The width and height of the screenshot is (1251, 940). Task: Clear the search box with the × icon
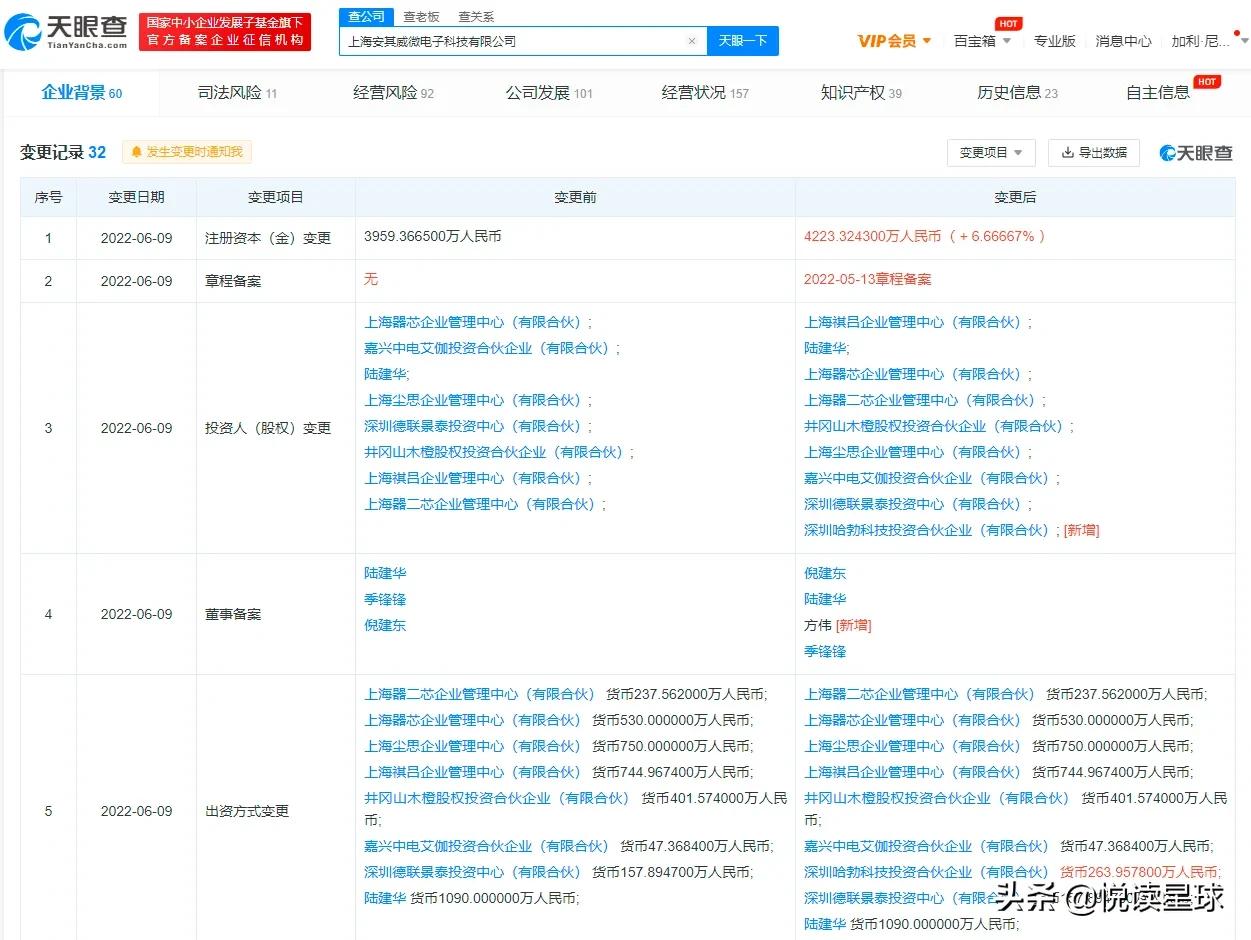click(x=692, y=40)
